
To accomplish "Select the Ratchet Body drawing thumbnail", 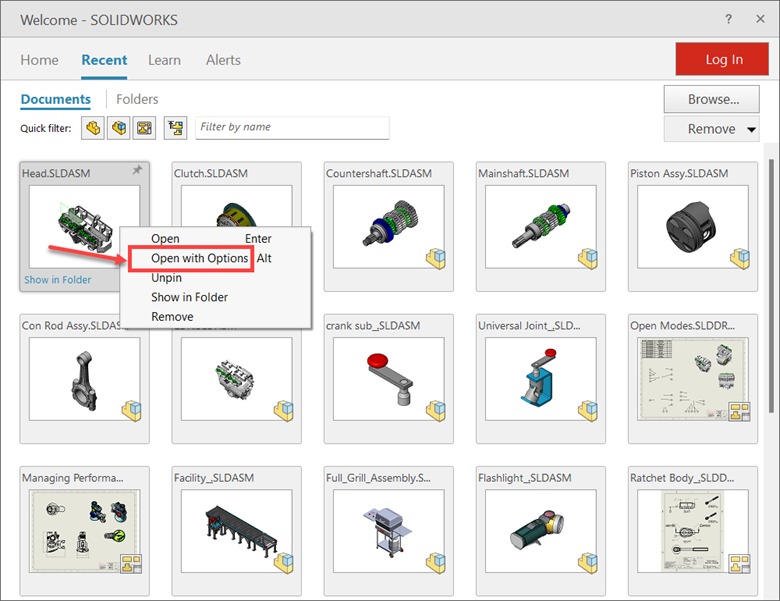I will click(693, 531).
